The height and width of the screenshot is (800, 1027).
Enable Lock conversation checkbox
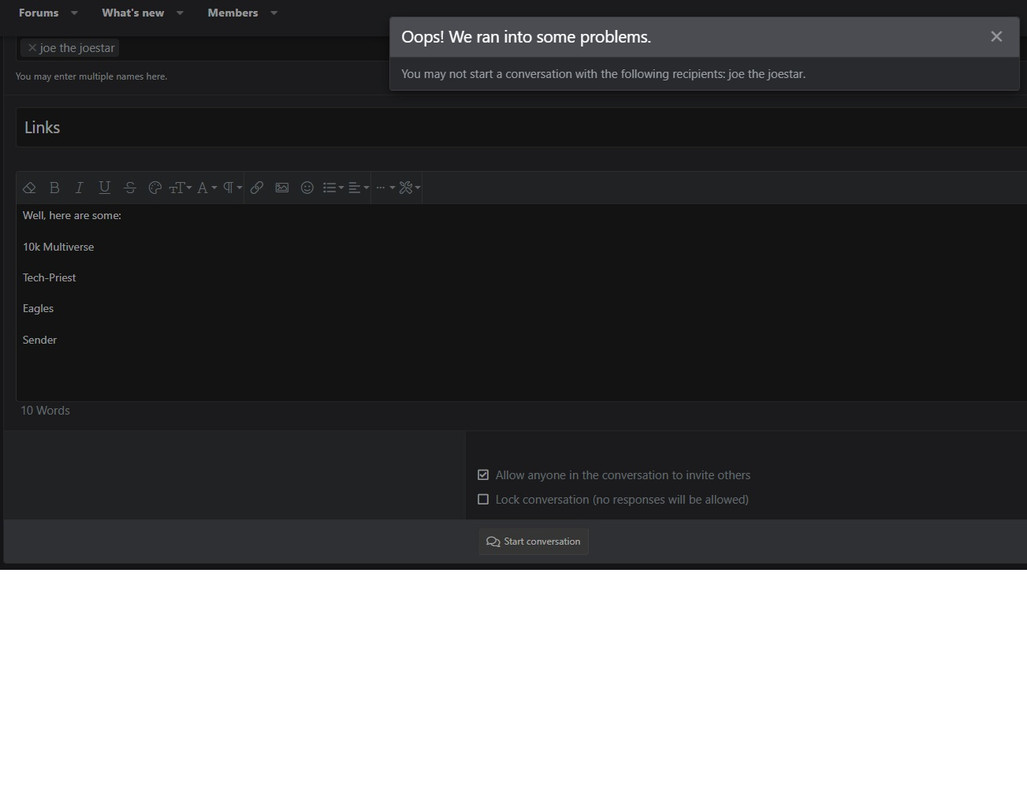click(x=483, y=499)
